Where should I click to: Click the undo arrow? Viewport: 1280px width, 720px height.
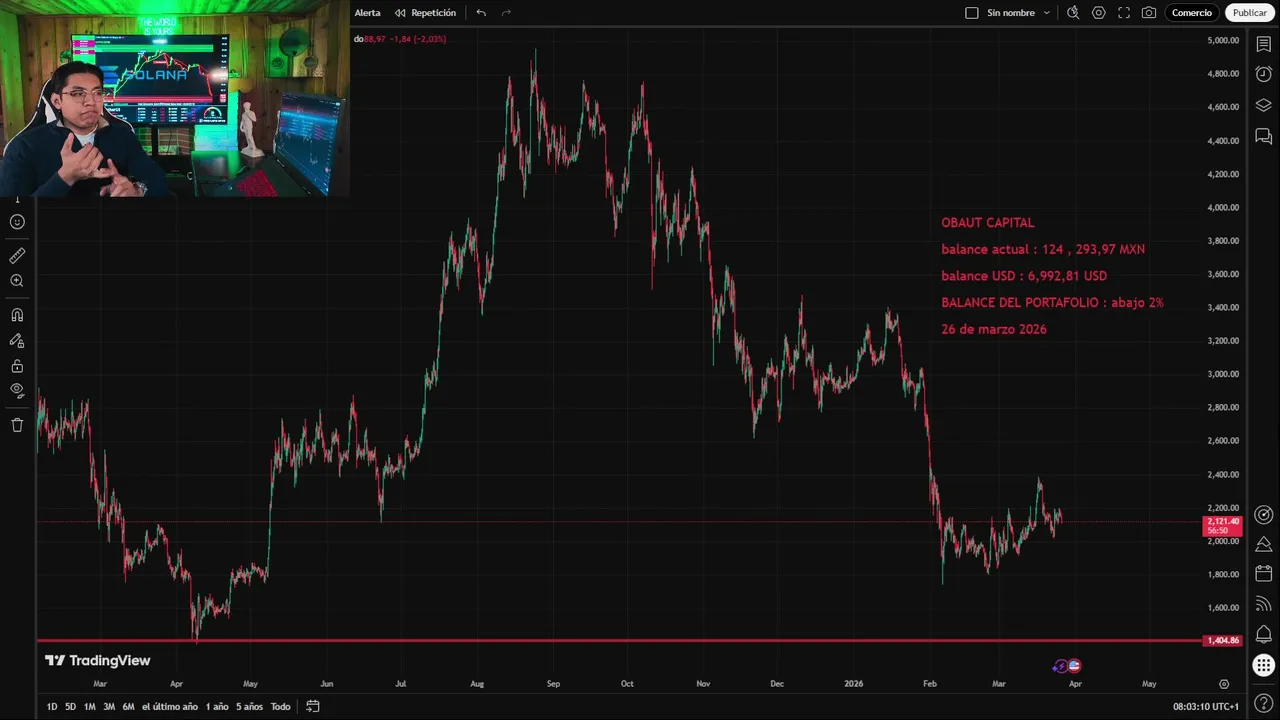tap(481, 13)
